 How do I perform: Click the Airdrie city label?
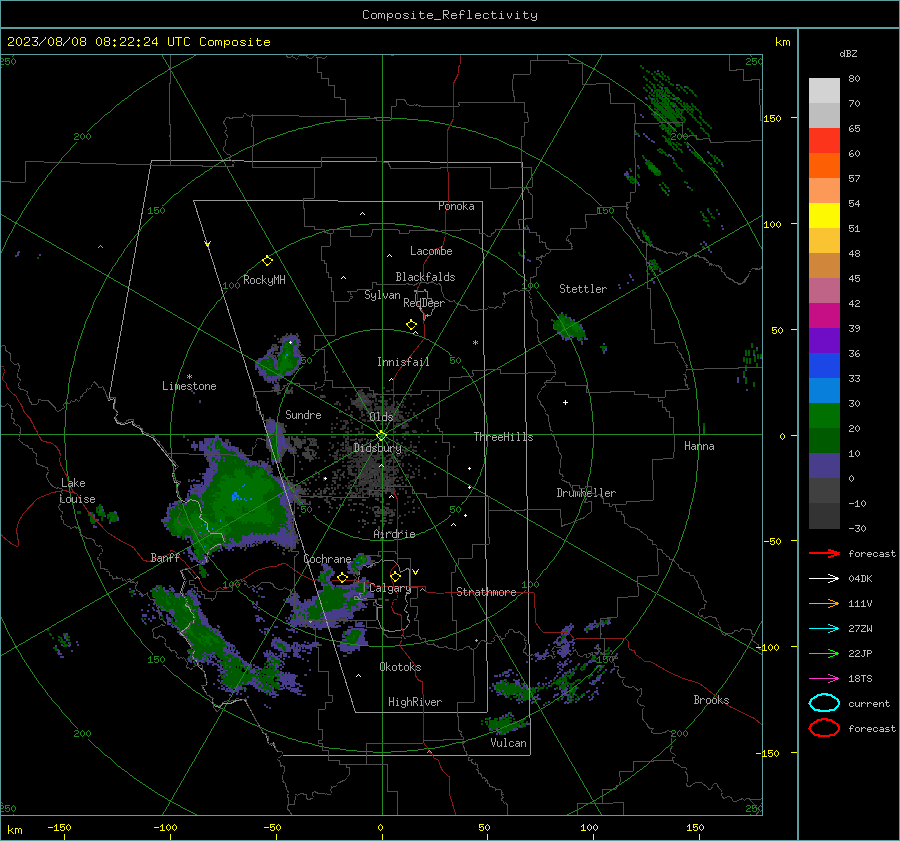(394, 534)
